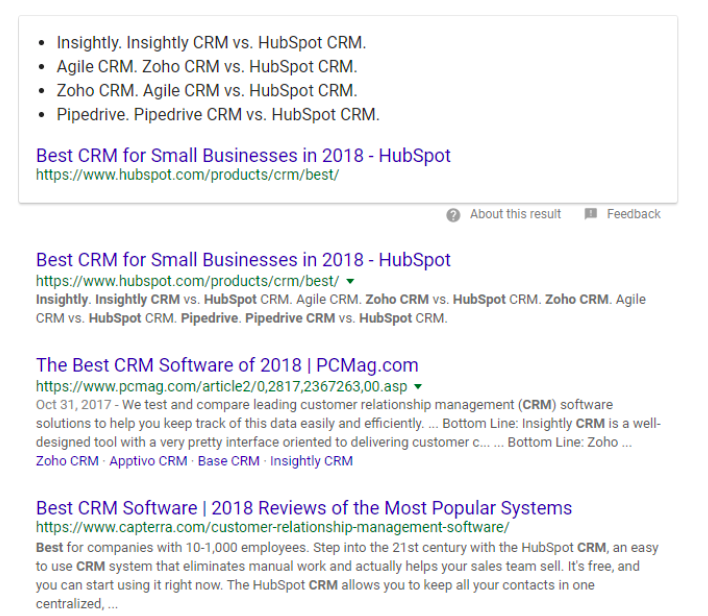
Task: Click snippet bullet Agile CRM. Zoho CRM vs. HubSpot
Action: (207, 67)
